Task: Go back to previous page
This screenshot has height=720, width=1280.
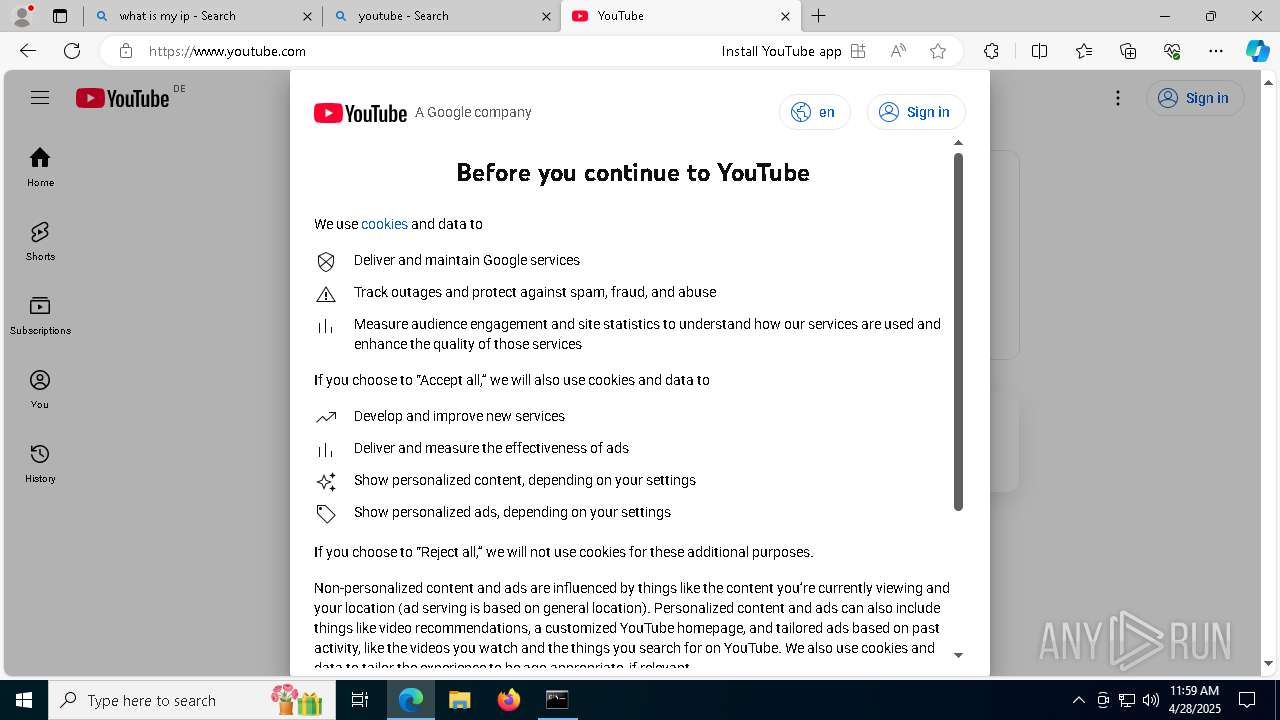Action: 28,51
